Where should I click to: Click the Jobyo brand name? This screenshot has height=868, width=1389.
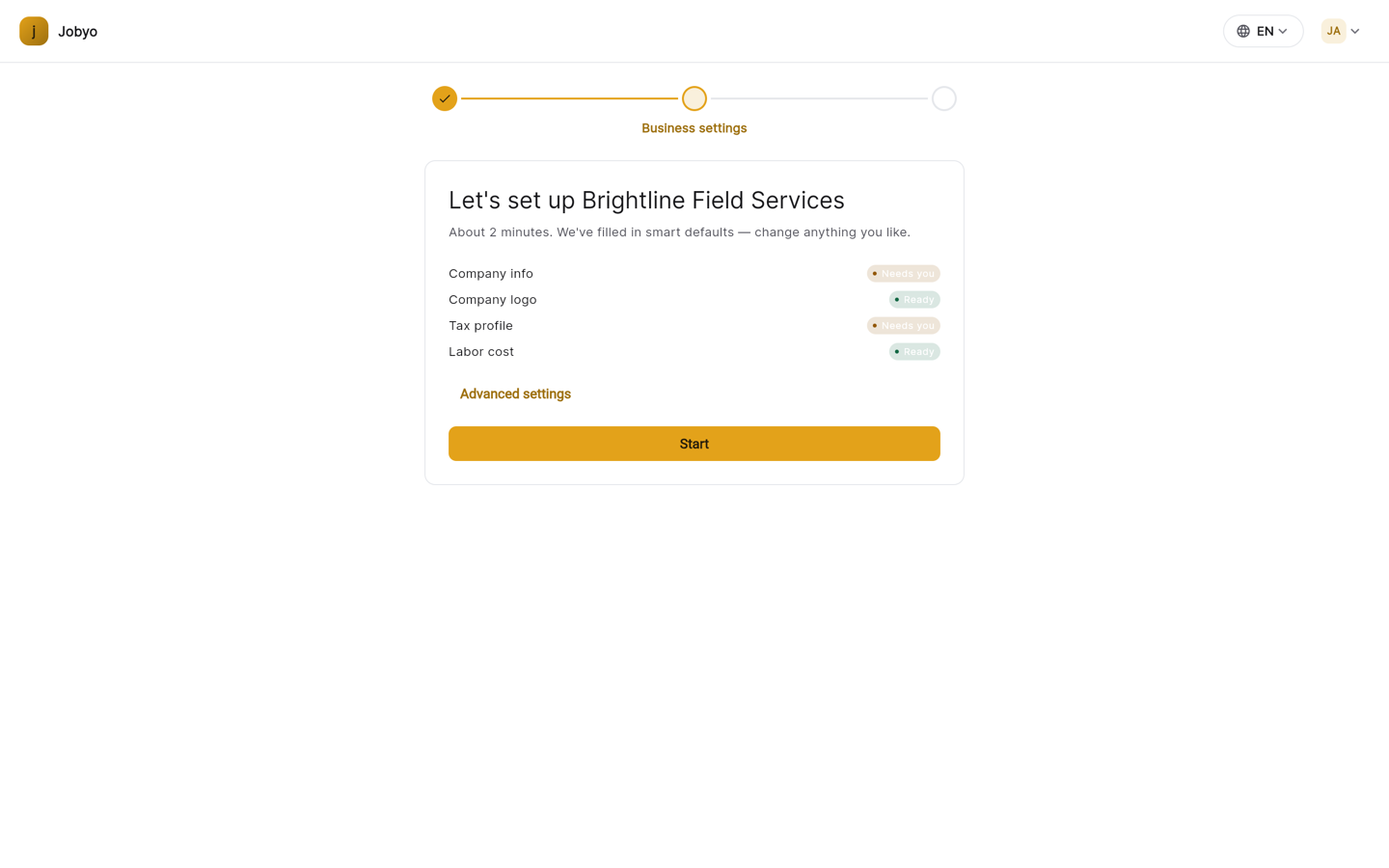77,31
